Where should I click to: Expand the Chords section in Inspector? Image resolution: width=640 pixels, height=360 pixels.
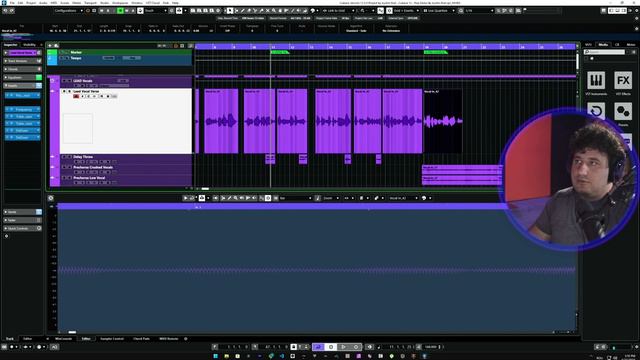22,69
